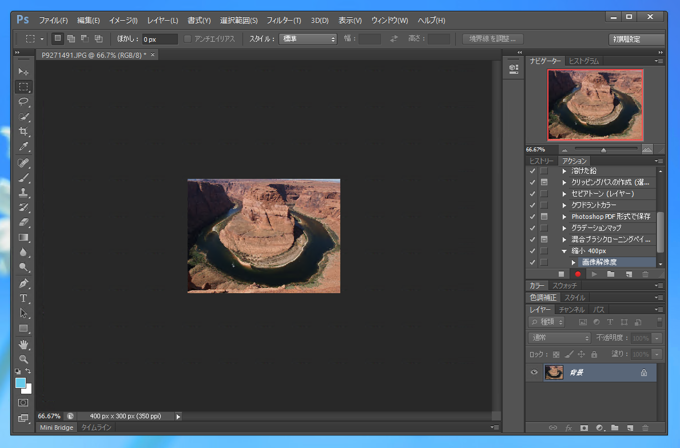Select the Eyedropper tool
This screenshot has width=680, height=448.
coord(23,147)
